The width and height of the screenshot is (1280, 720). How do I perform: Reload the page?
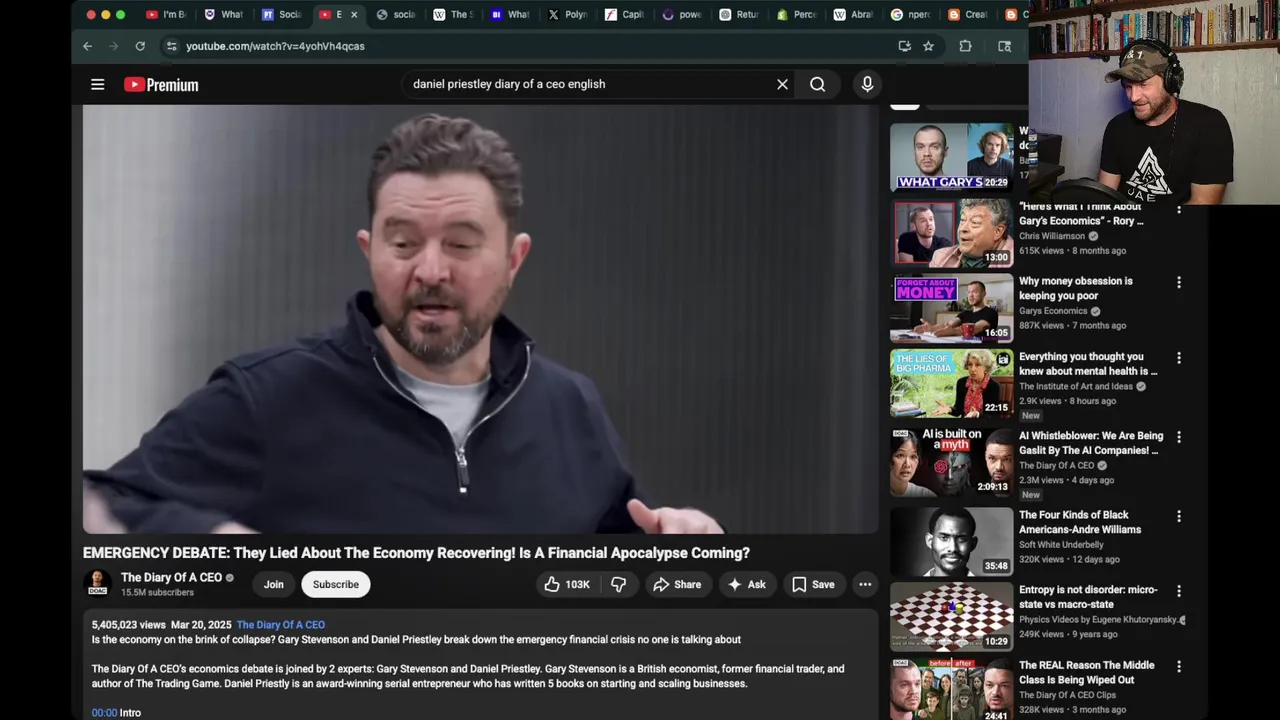point(140,46)
